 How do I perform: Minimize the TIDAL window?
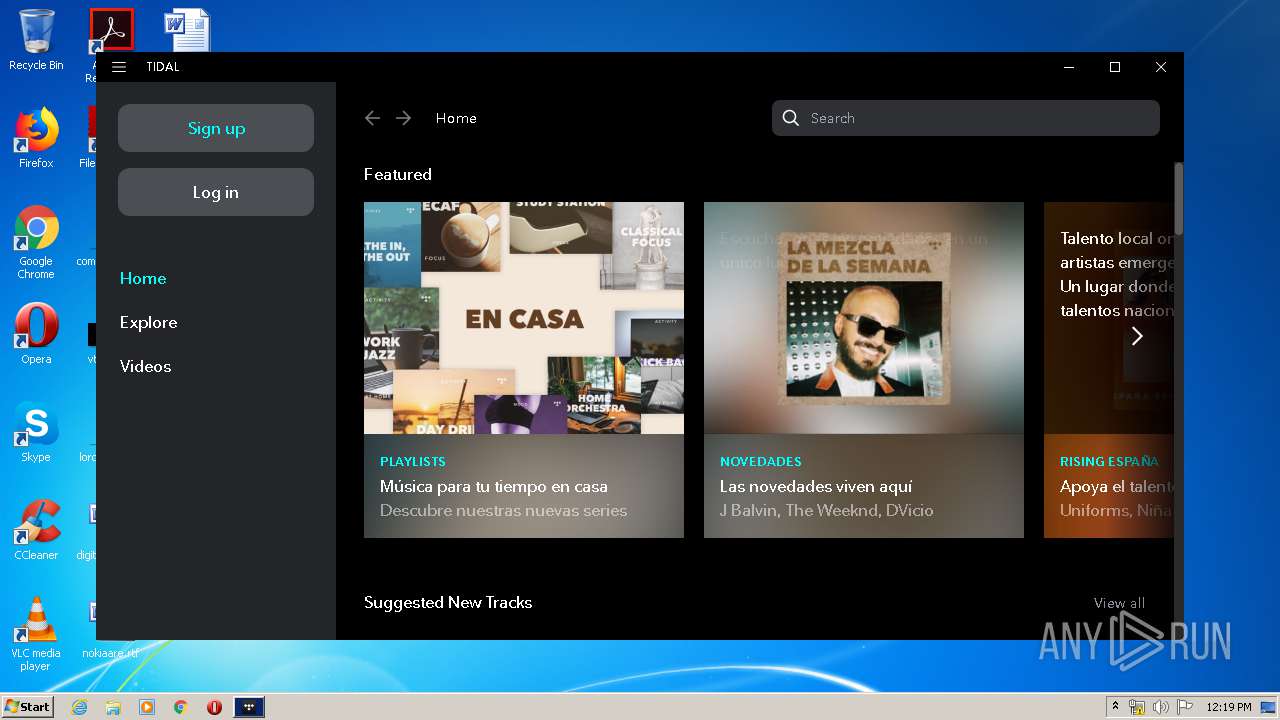tap(1069, 67)
